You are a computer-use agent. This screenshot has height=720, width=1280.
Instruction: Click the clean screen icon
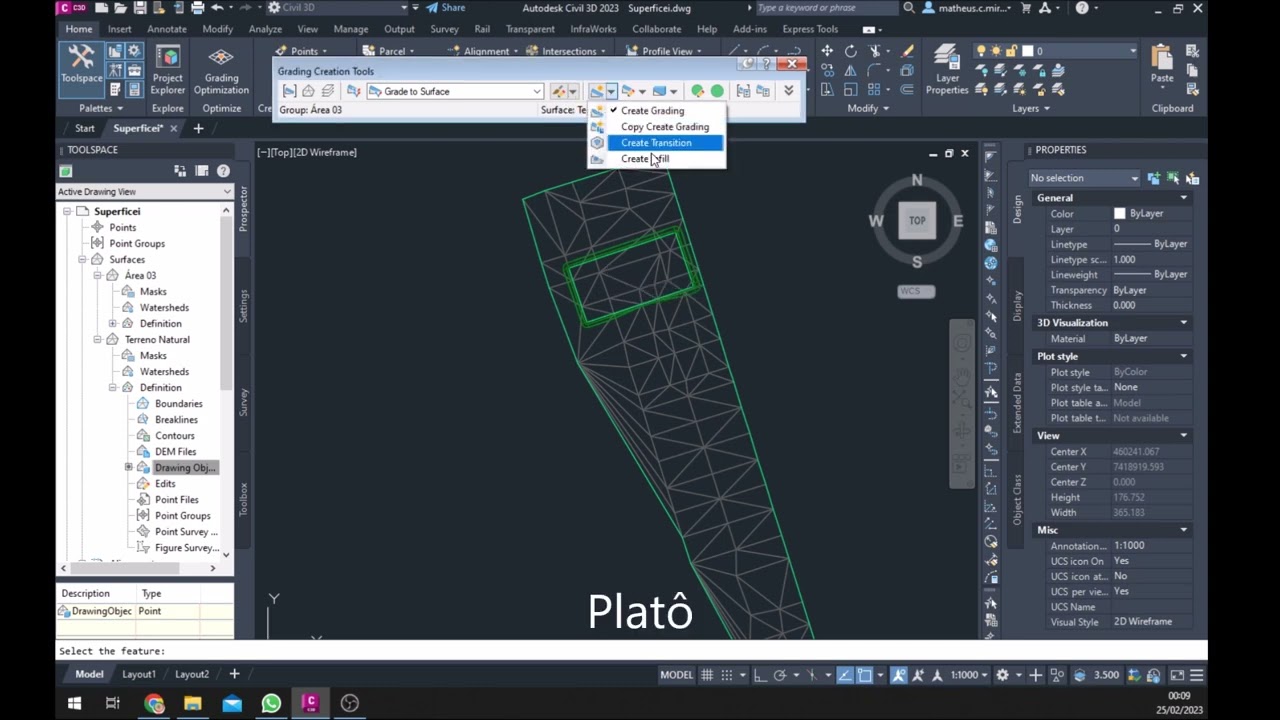pos(1177,675)
